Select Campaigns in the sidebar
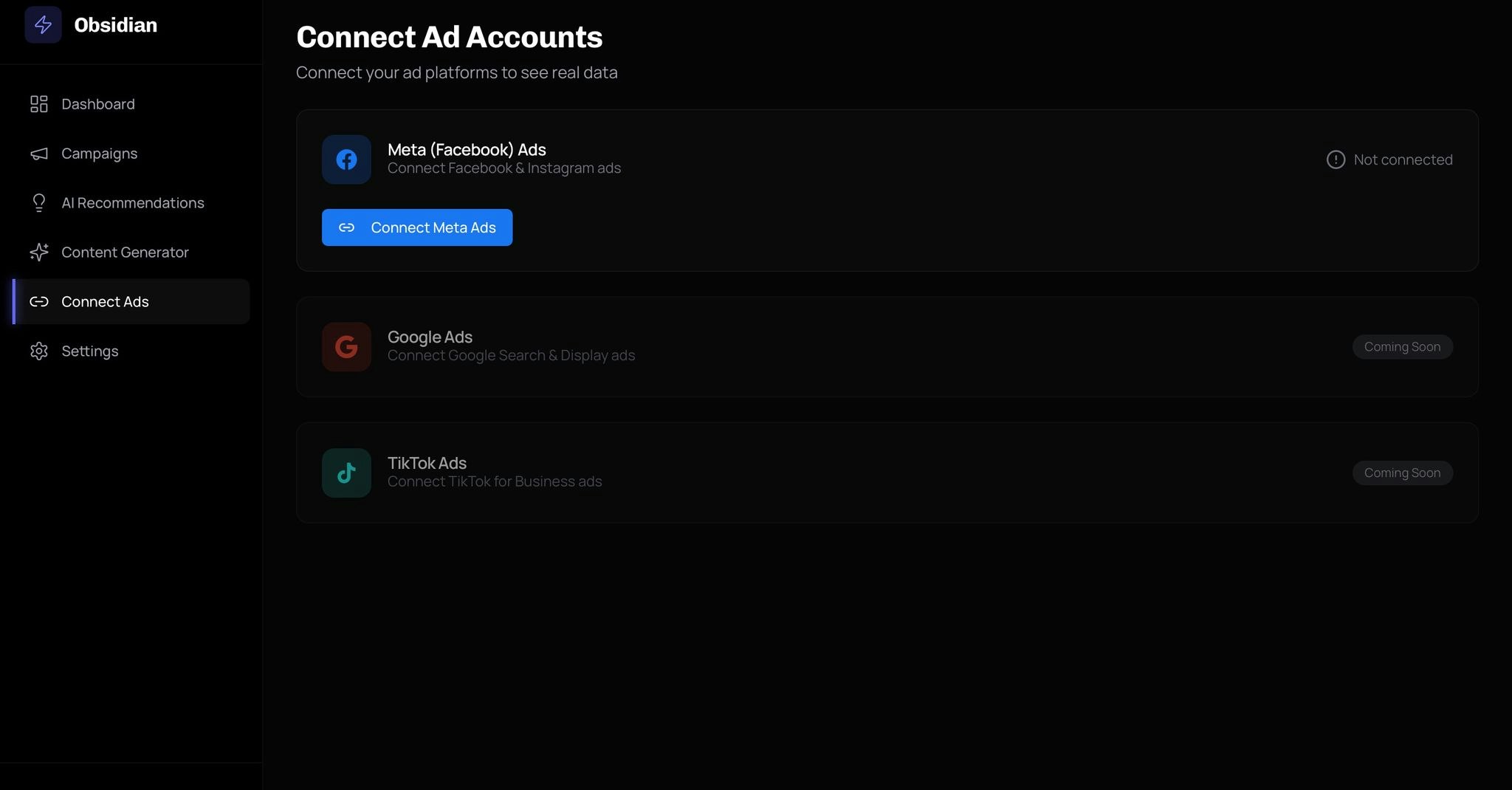The height and width of the screenshot is (790, 1512). pyautogui.click(x=99, y=154)
